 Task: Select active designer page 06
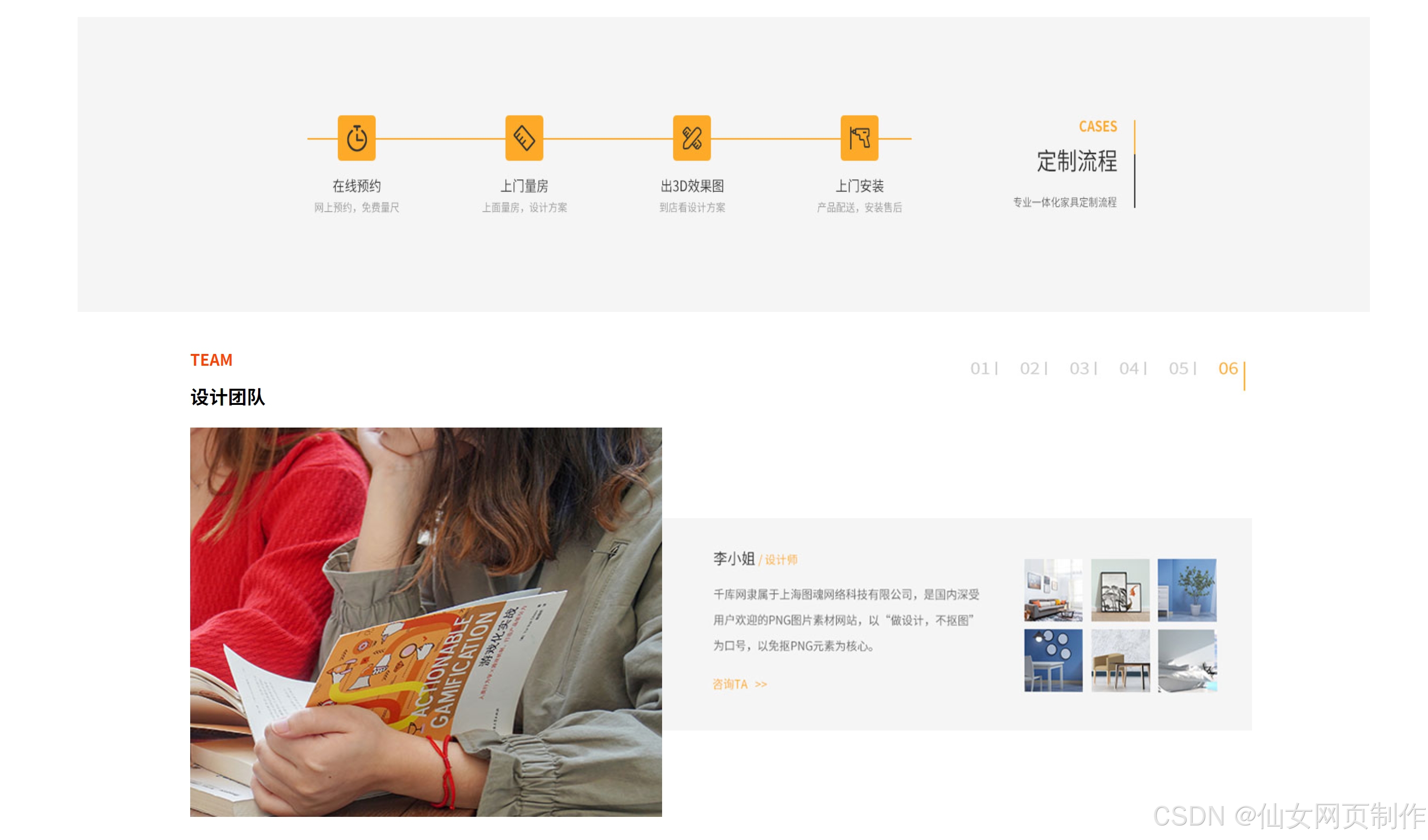tap(1228, 369)
